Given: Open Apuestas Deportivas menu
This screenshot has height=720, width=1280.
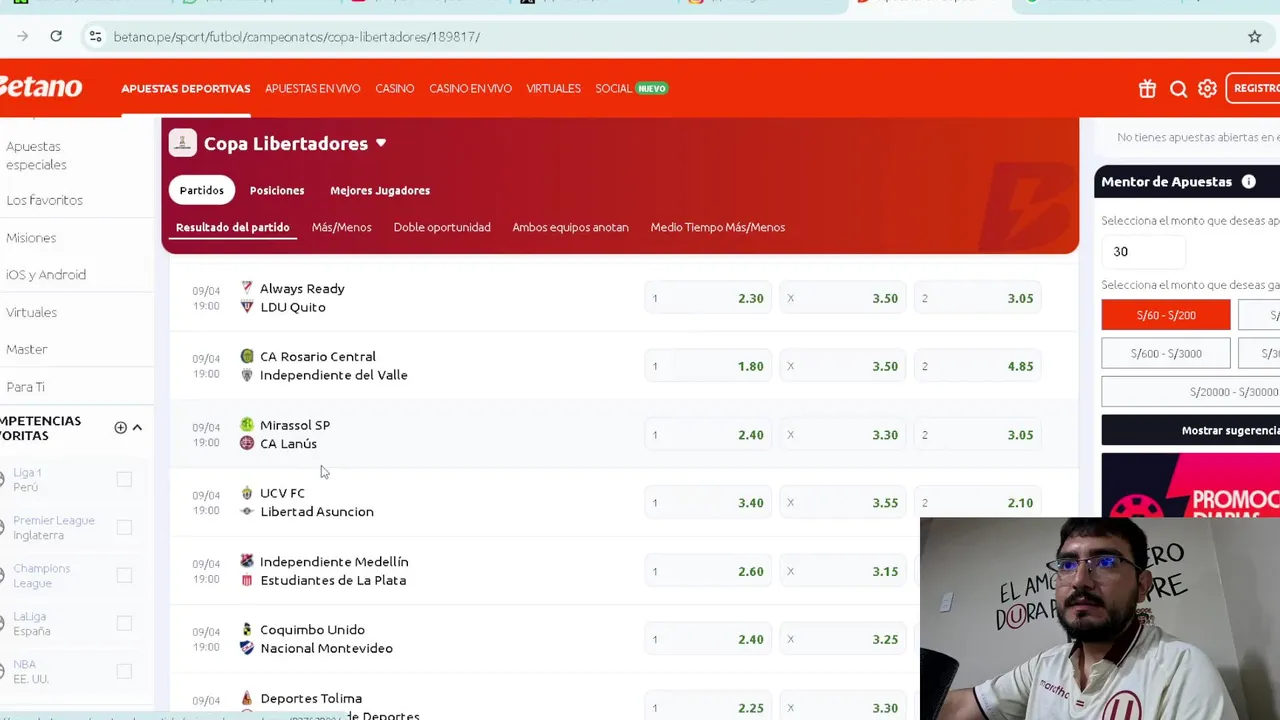Looking at the screenshot, I should [x=186, y=89].
